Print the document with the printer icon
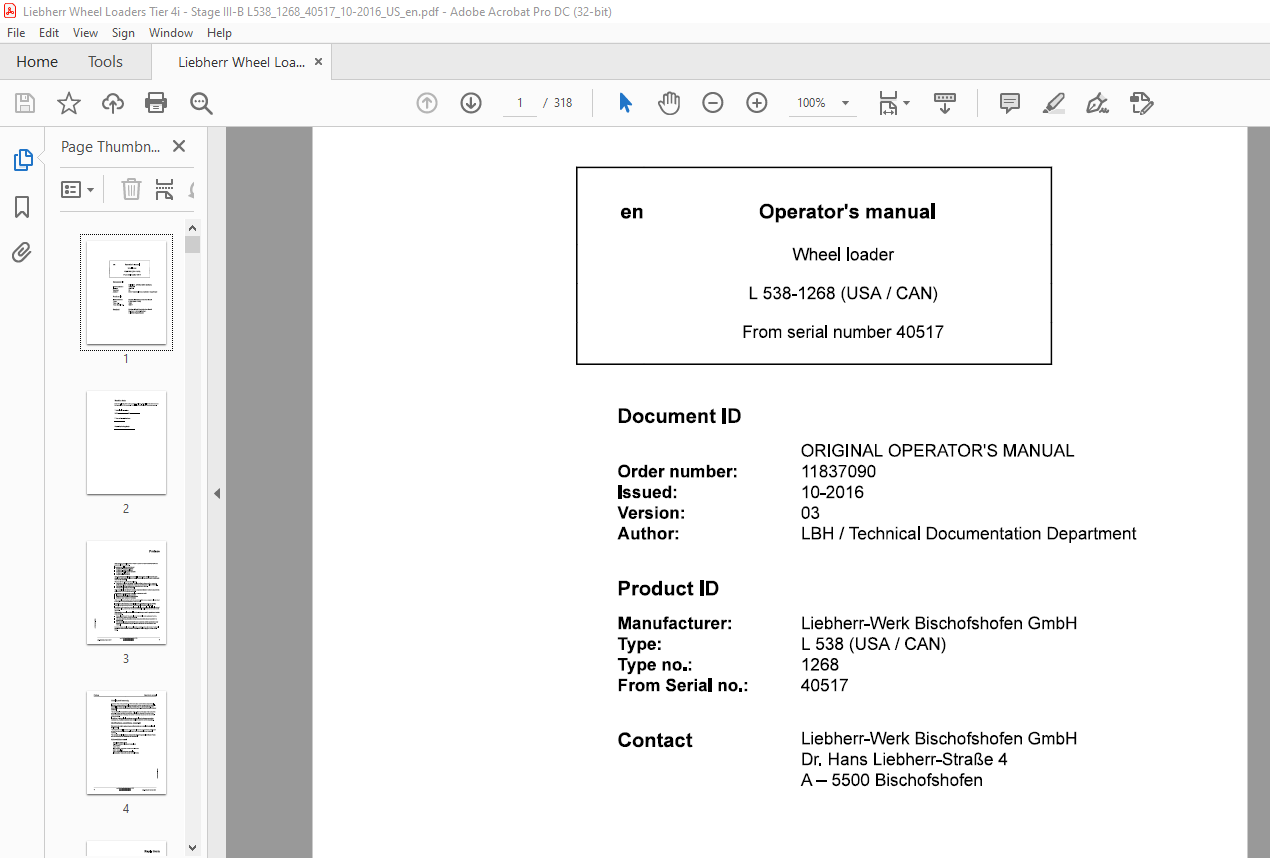Viewport: 1270px width, 858px height. [x=156, y=103]
